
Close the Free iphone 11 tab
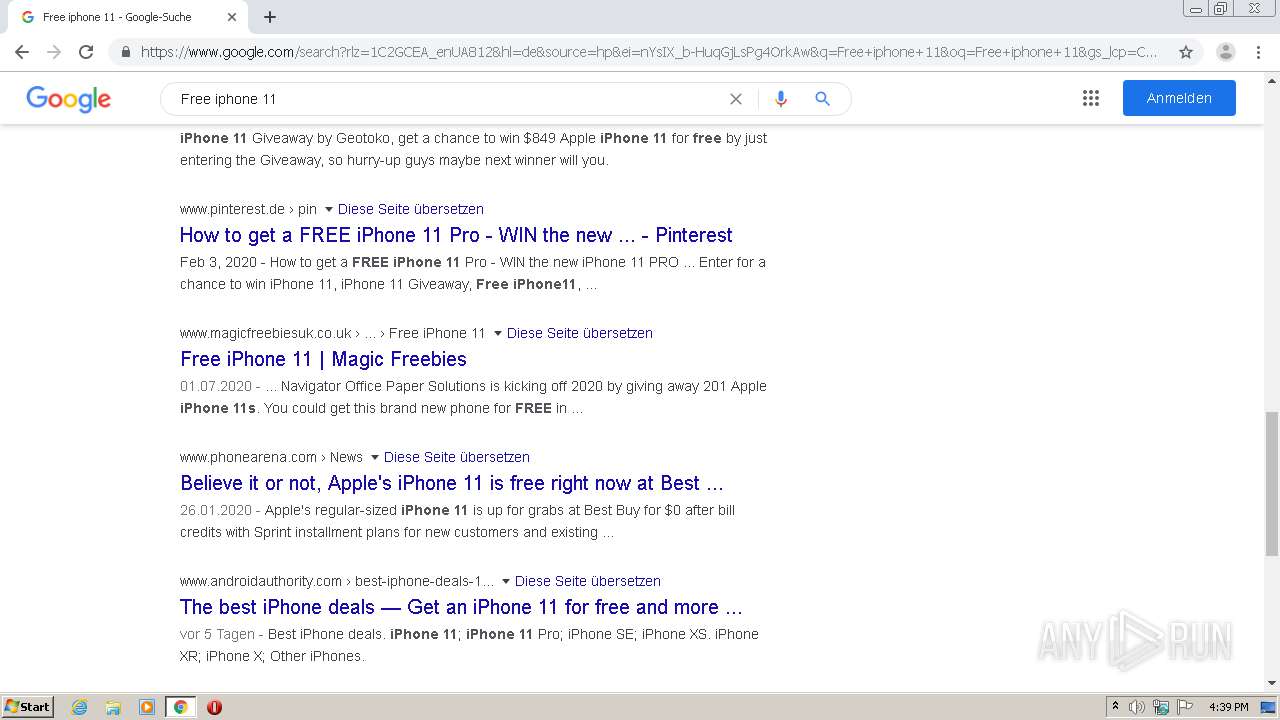tap(232, 17)
